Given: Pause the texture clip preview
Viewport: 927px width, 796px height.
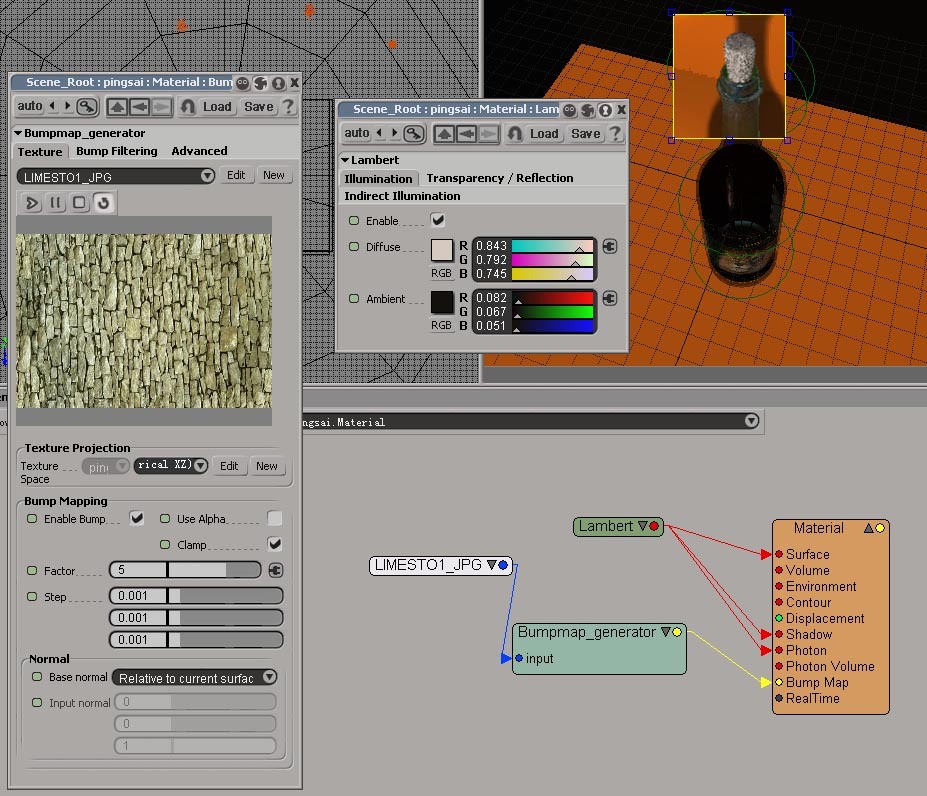Looking at the screenshot, I should [55, 203].
